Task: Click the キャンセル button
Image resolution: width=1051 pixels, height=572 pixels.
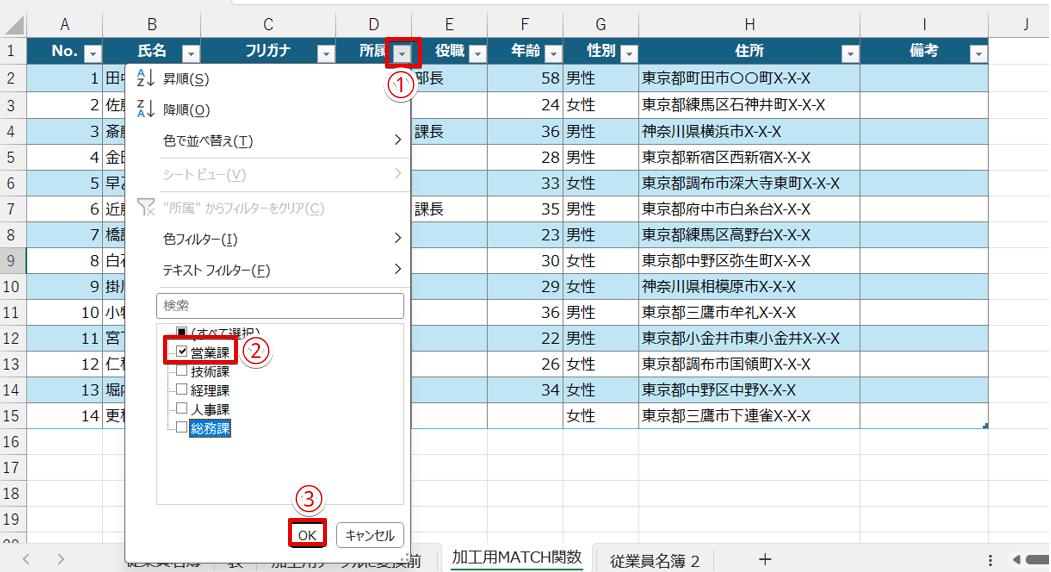Action: tap(370, 535)
